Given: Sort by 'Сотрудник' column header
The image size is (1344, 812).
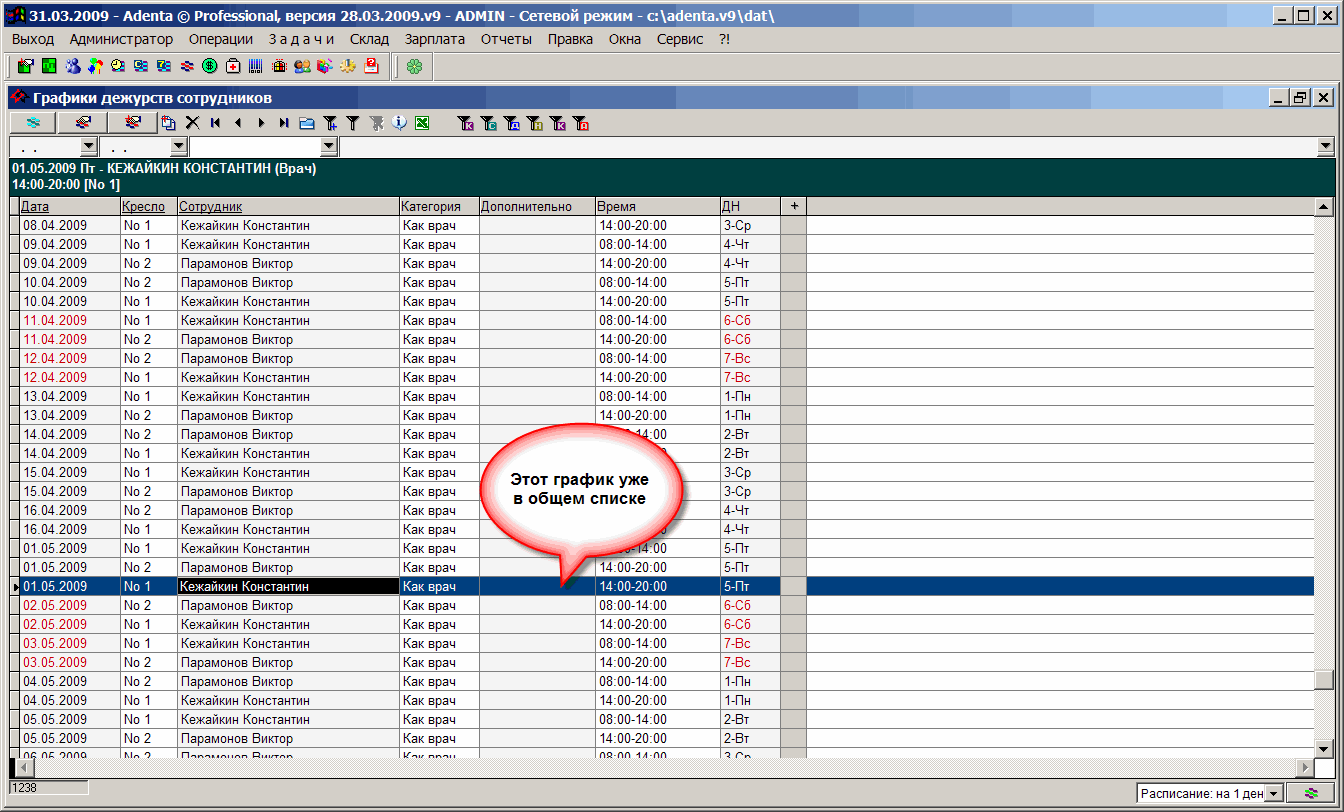Looking at the screenshot, I should click(x=210, y=206).
